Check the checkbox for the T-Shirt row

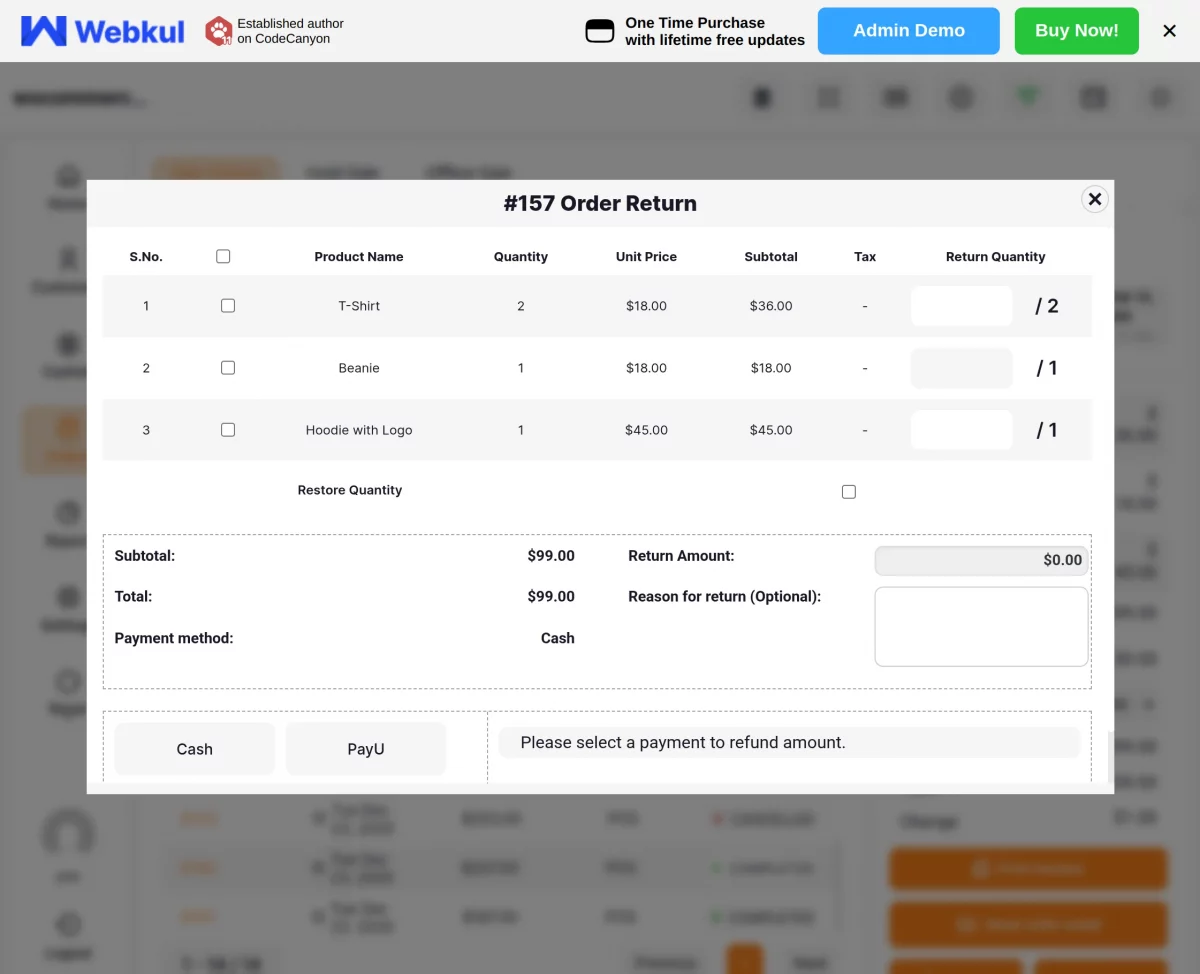click(227, 305)
